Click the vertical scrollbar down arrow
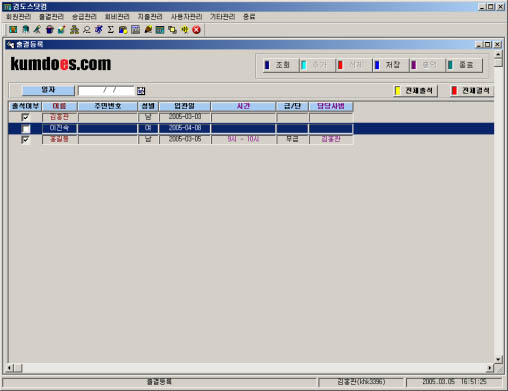The height and width of the screenshot is (391, 508). pyautogui.click(x=498, y=359)
